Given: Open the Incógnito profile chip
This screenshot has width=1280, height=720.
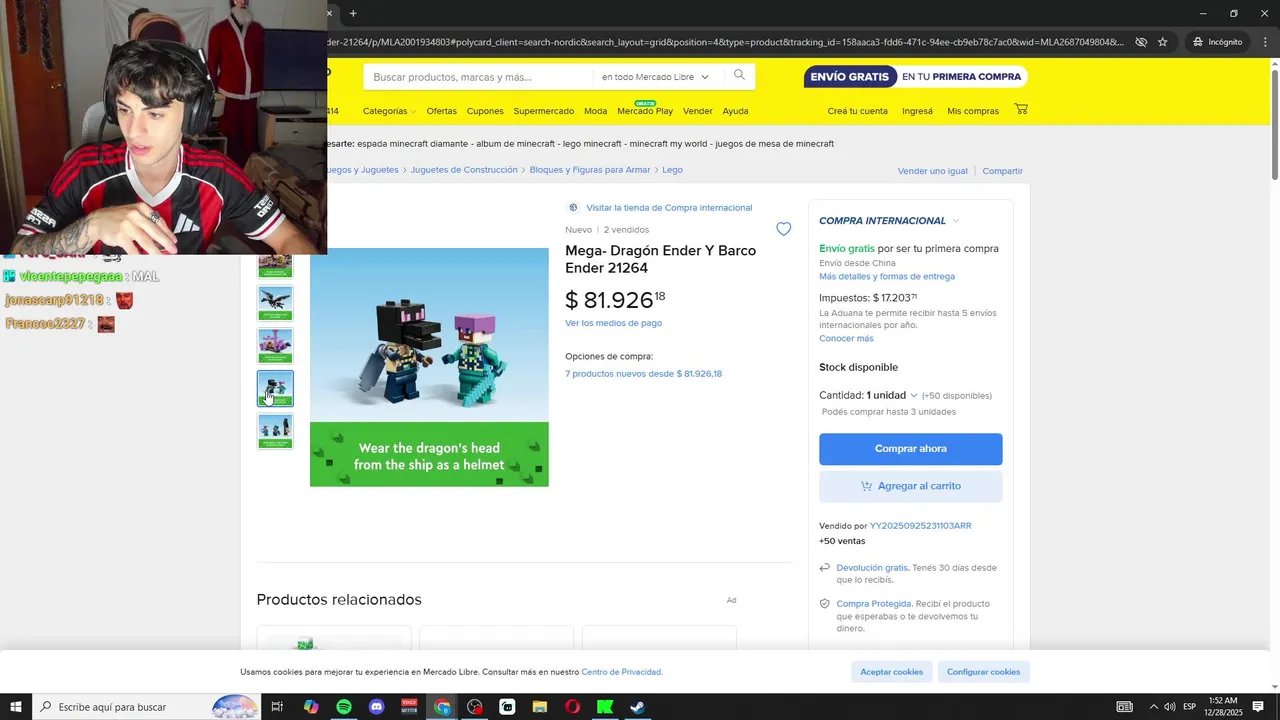Looking at the screenshot, I should 1217,42.
